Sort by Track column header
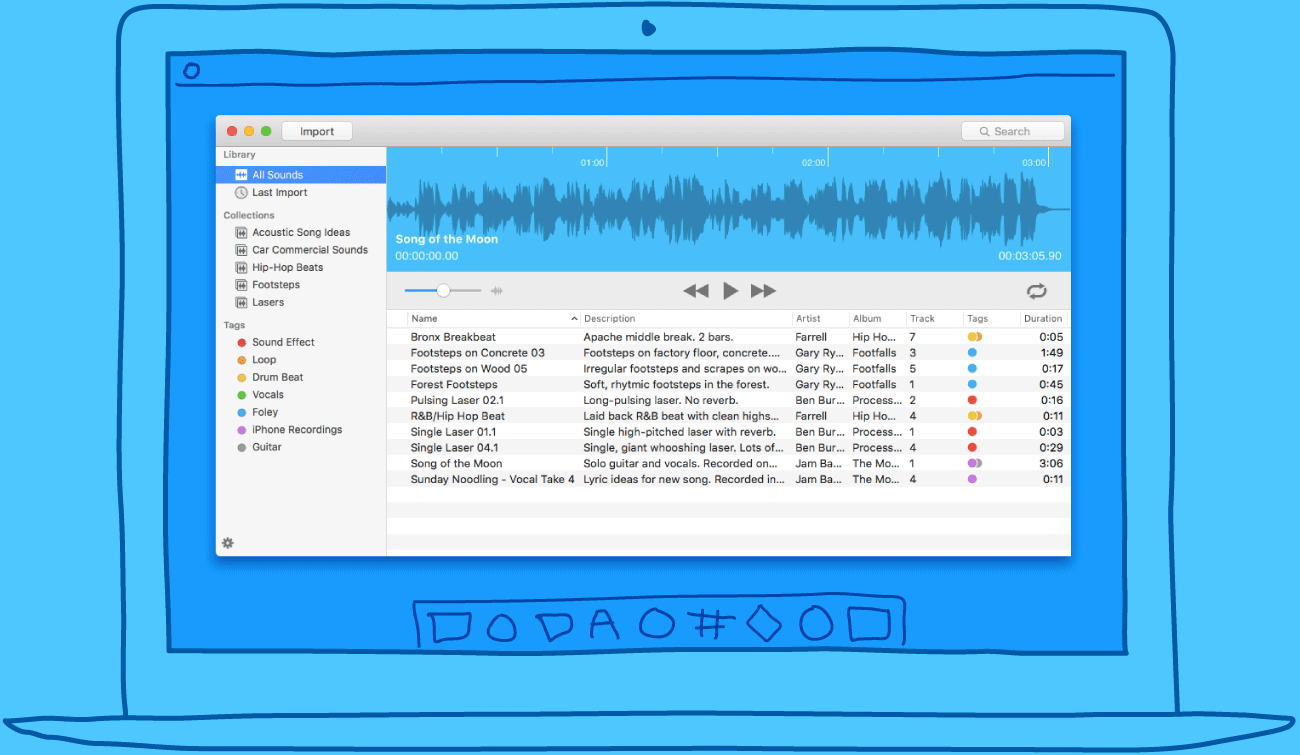Screen dimensions: 1300x755 [935, 319]
